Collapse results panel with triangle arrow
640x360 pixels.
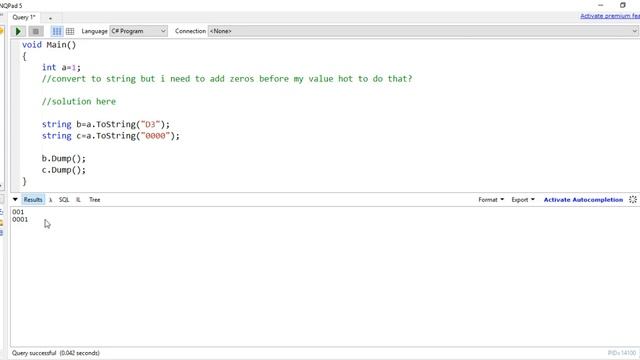15,200
